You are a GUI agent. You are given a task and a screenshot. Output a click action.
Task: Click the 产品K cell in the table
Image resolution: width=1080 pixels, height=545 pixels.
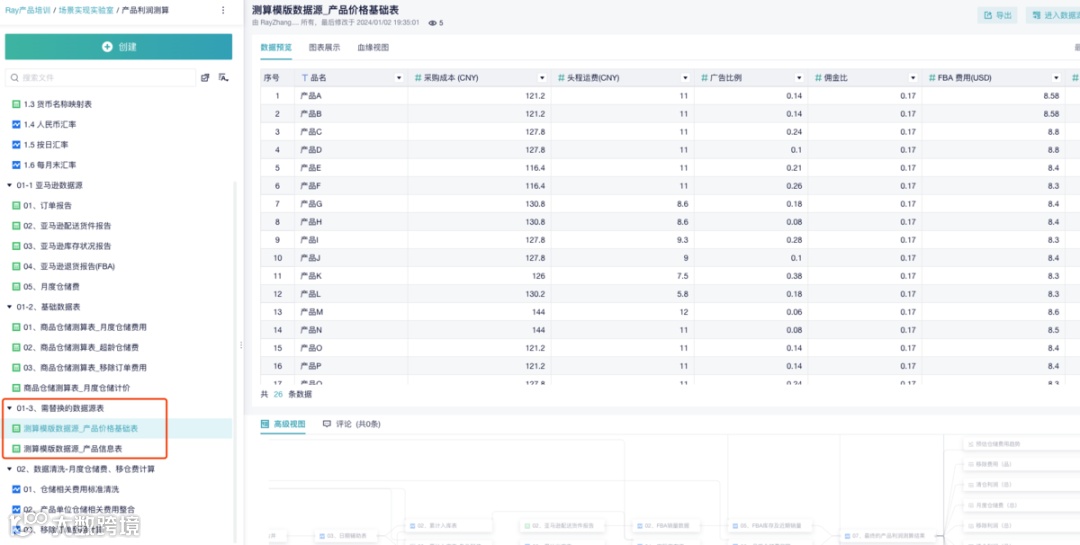point(351,276)
